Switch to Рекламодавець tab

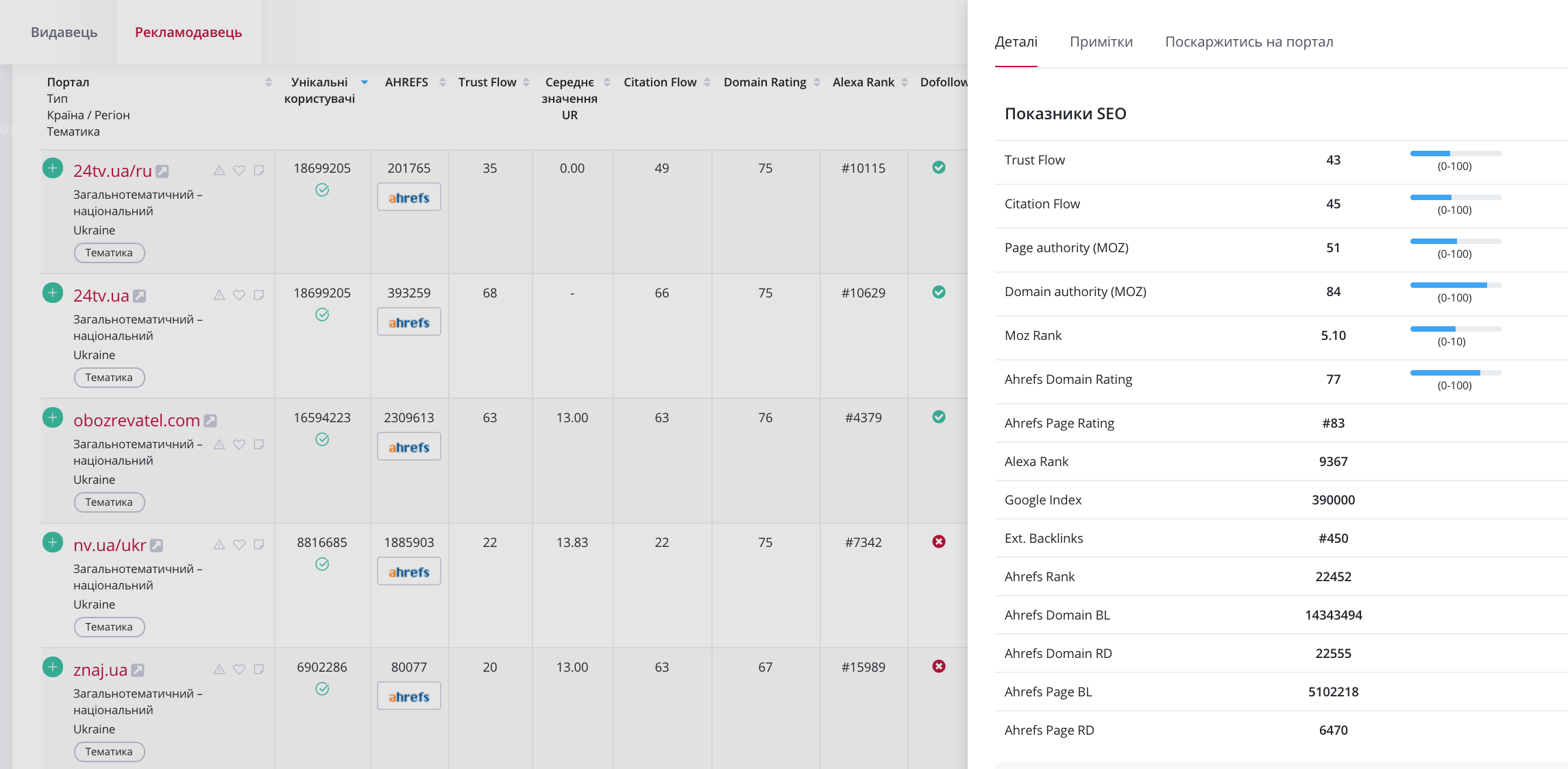(188, 32)
